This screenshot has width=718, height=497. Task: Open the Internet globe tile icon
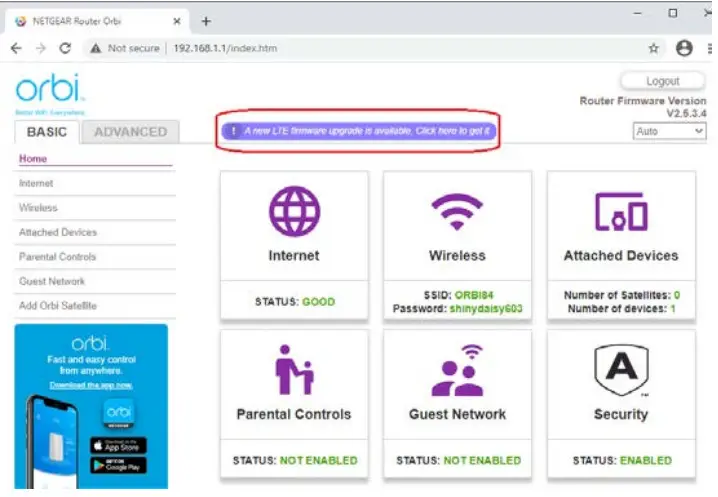pos(294,211)
